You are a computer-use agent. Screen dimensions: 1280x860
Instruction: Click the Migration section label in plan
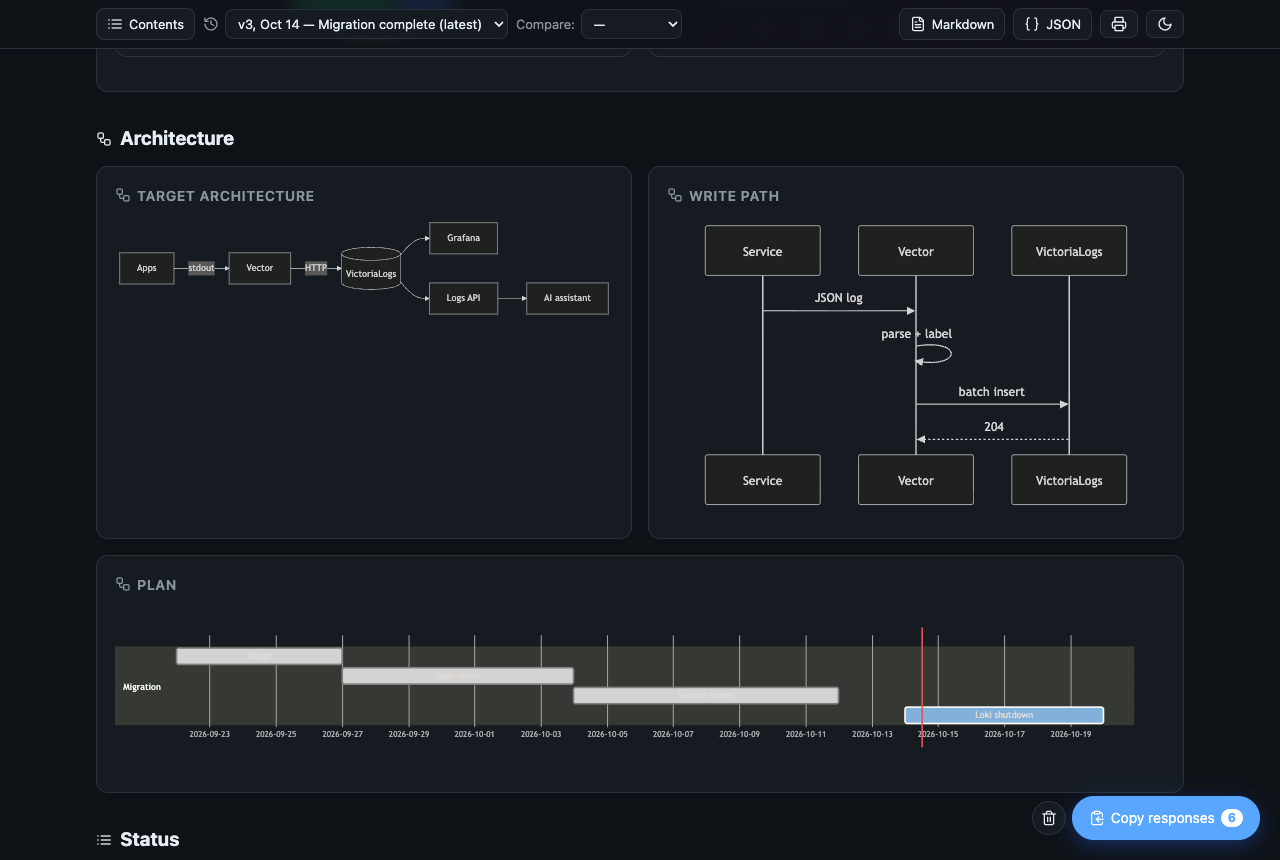coord(142,687)
